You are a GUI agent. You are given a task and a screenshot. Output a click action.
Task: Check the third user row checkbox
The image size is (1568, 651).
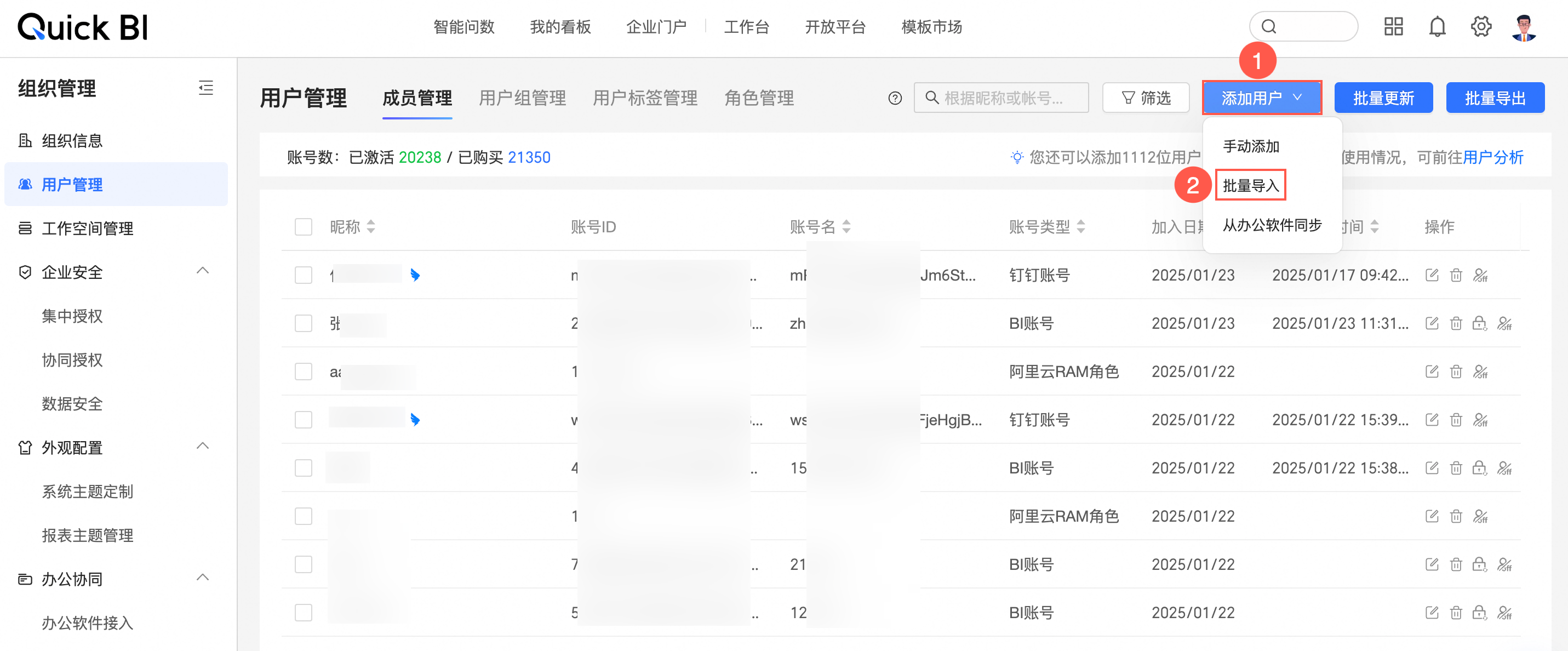point(303,372)
